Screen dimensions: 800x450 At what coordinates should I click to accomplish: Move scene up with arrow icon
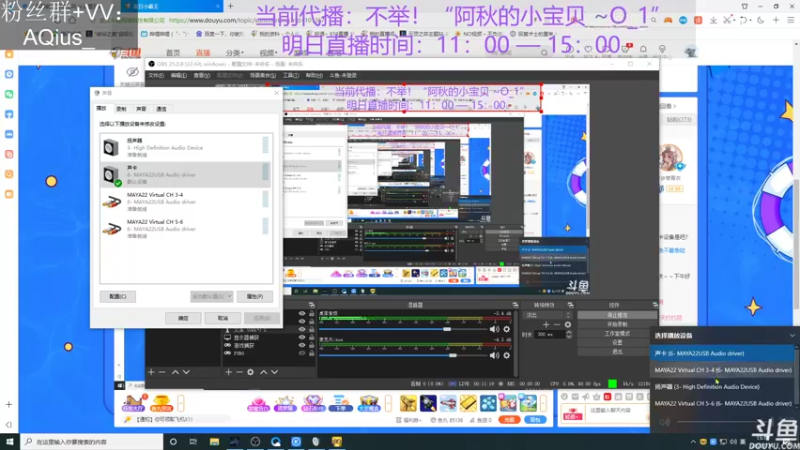click(x=175, y=372)
